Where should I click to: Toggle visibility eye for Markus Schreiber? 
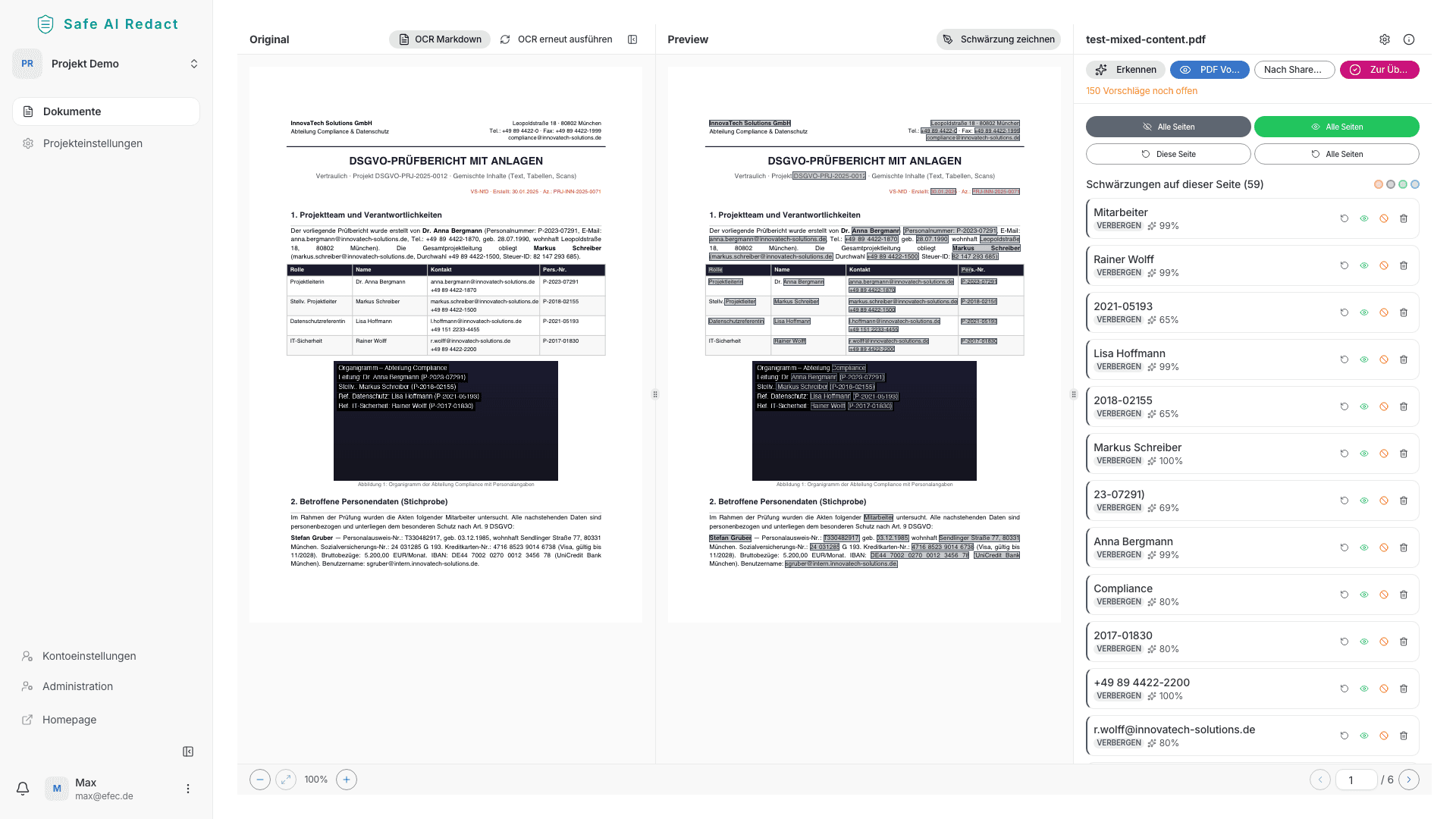click(x=1364, y=453)
